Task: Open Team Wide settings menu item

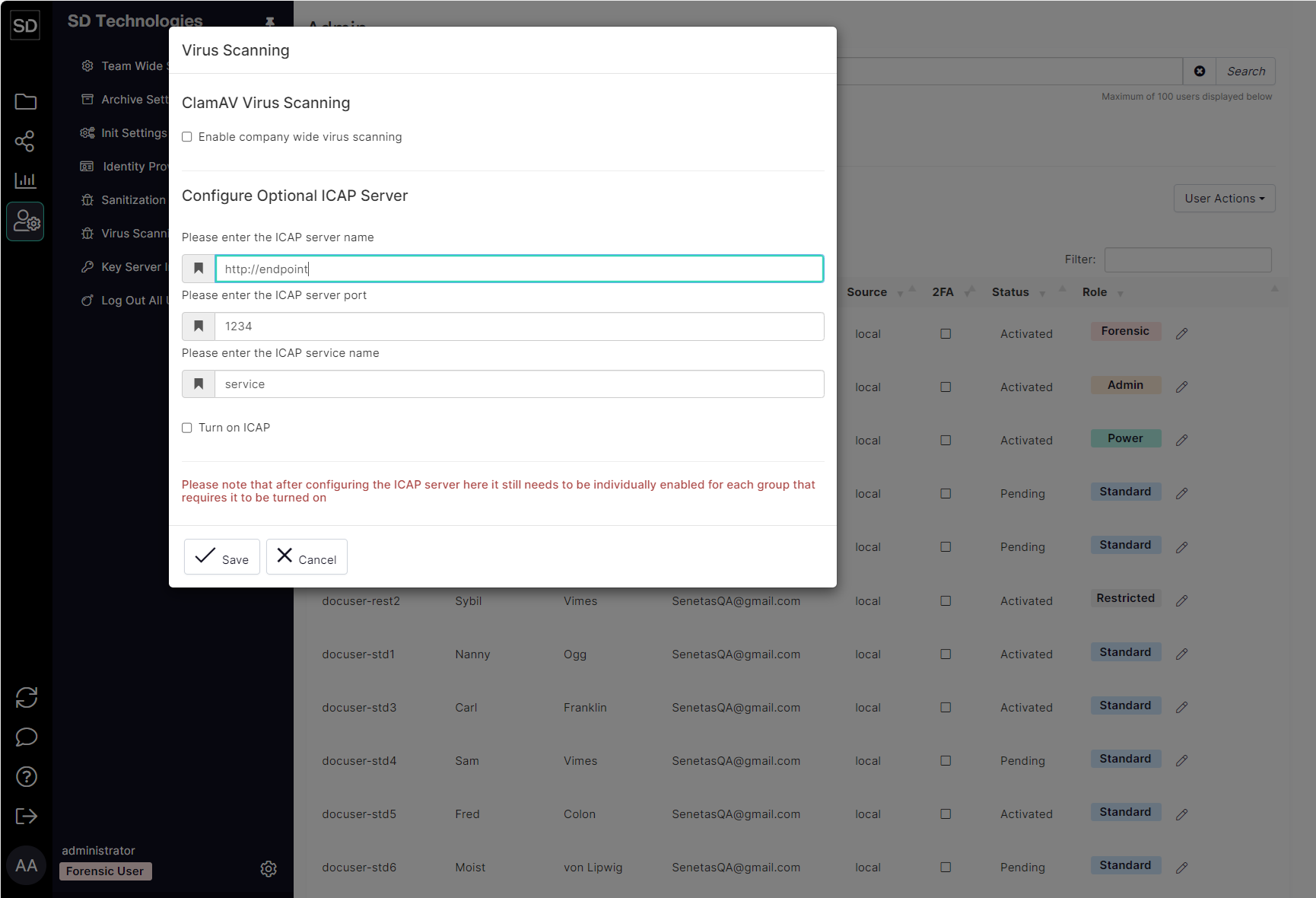Action: pyautogui.click(x=125, y=66)
